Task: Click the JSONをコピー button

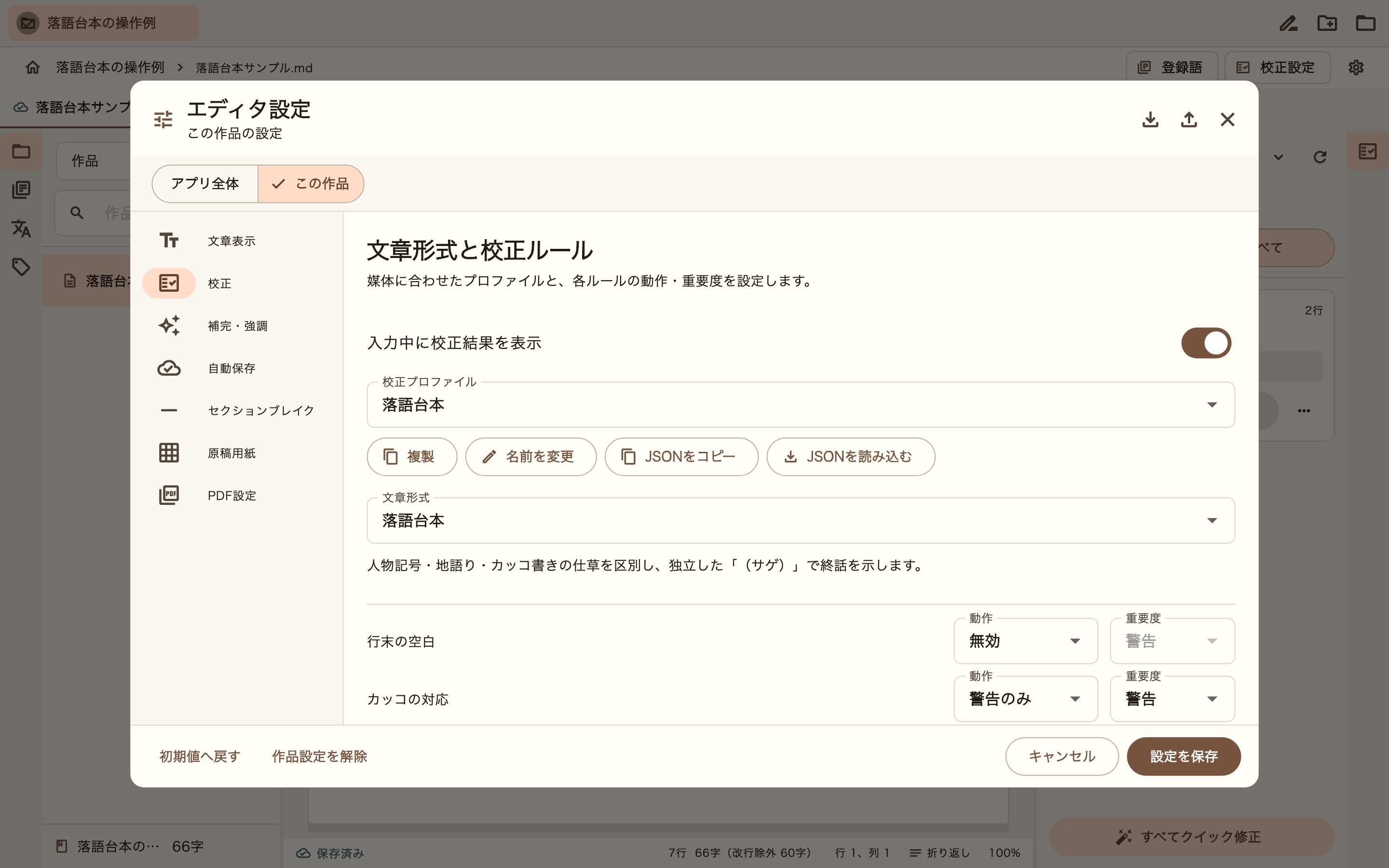Action: pos(681,456)
